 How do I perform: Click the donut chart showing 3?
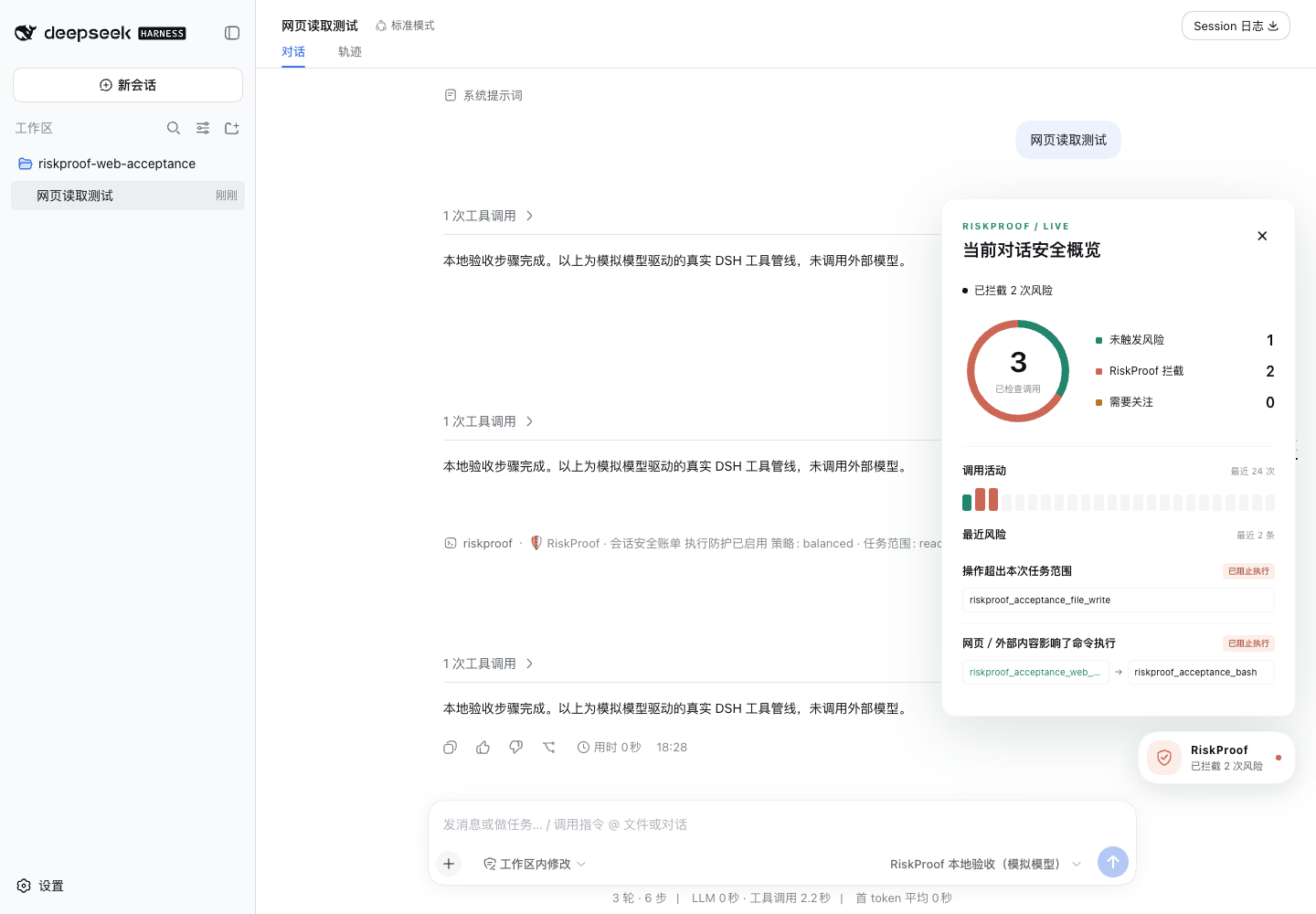coord(1018,371)
